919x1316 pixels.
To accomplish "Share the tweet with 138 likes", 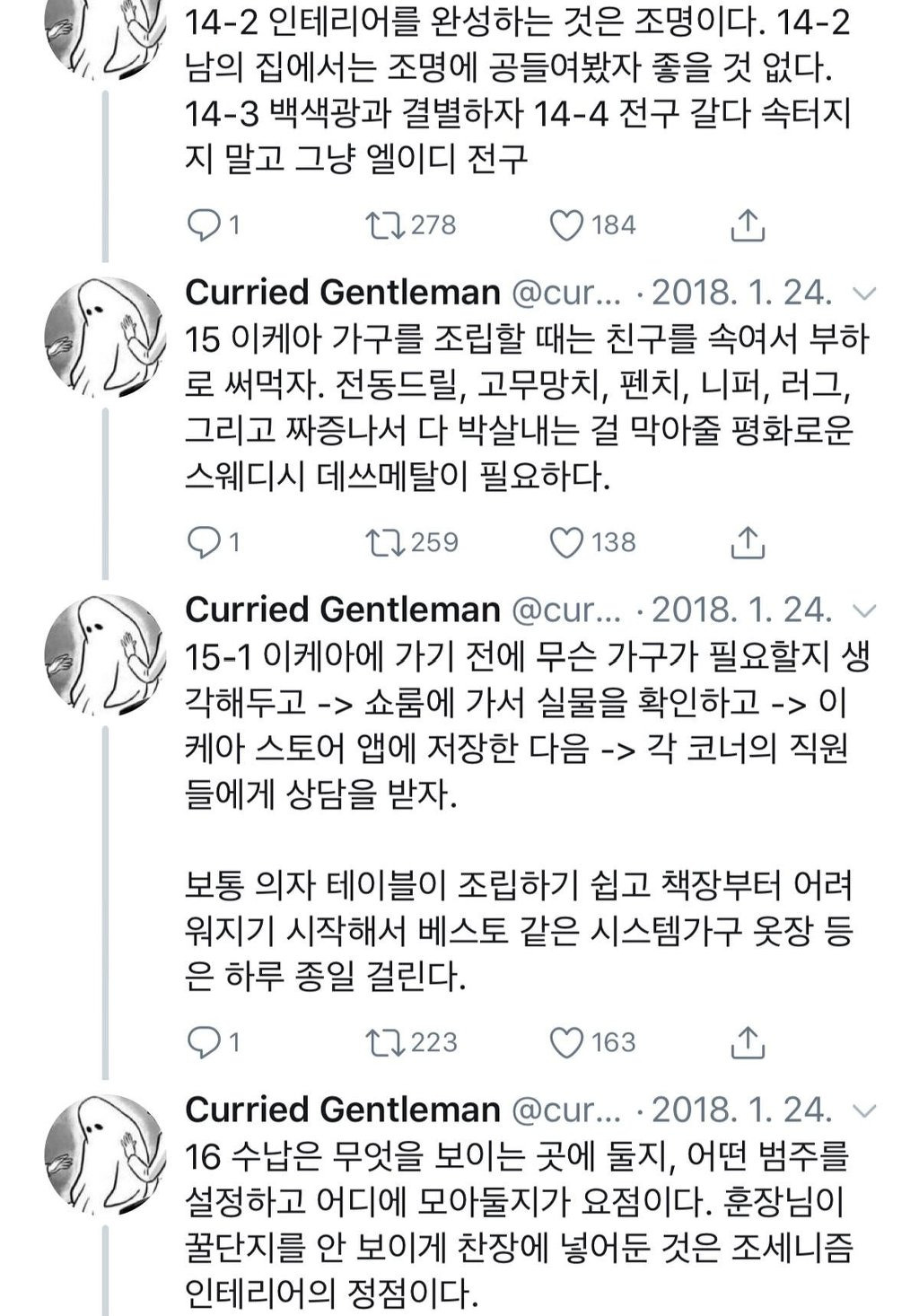I will [747, 542].
